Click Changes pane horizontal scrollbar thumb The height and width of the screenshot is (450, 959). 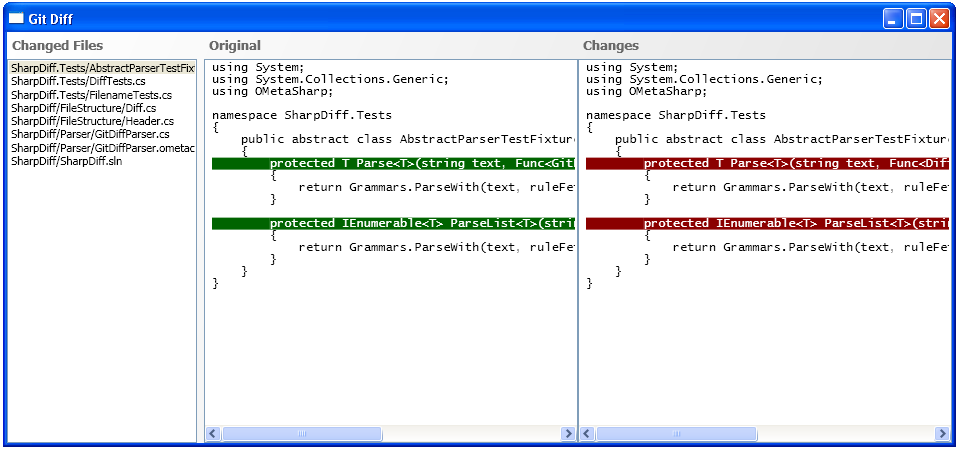[676, 434]
